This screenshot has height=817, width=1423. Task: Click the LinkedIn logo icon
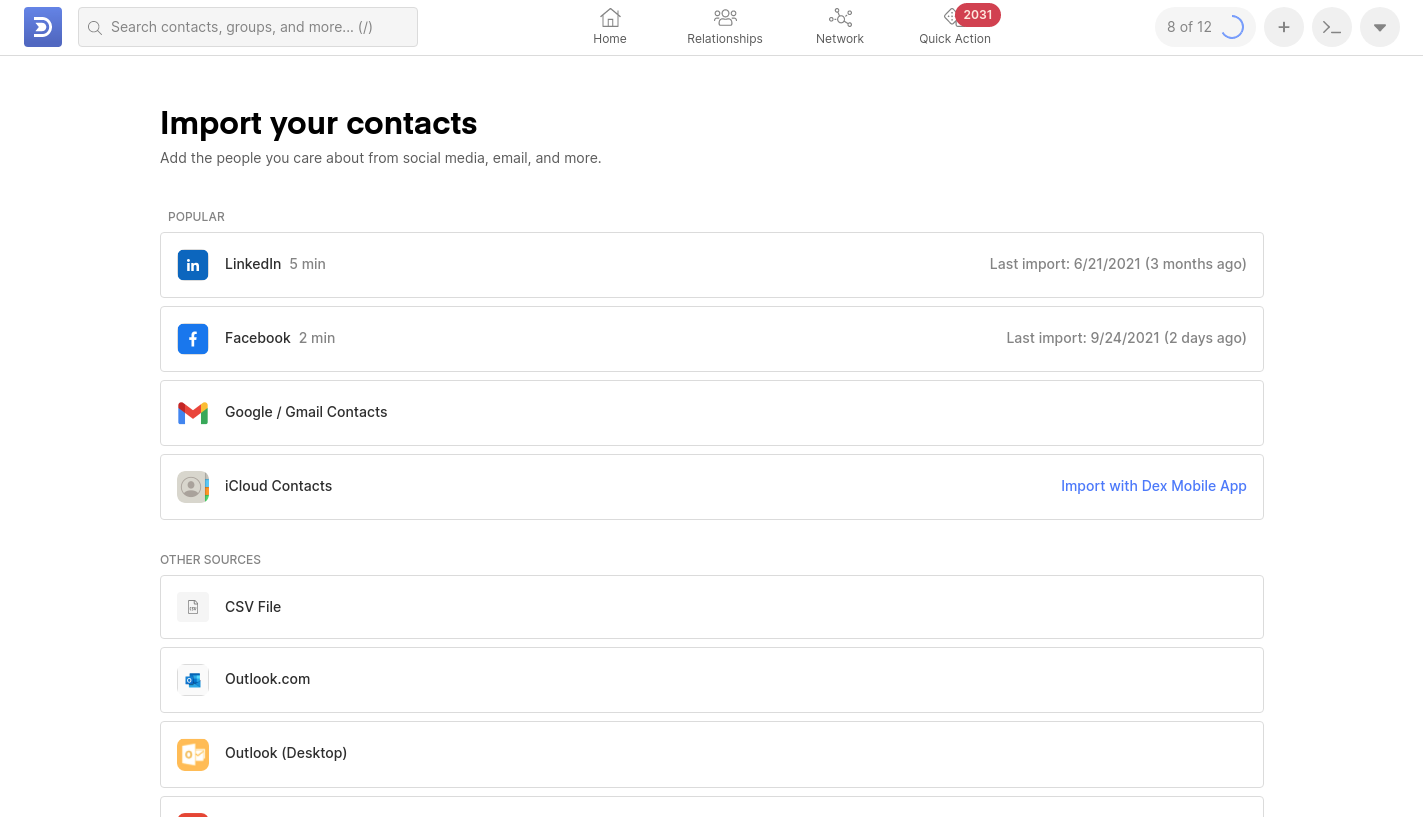193,265
